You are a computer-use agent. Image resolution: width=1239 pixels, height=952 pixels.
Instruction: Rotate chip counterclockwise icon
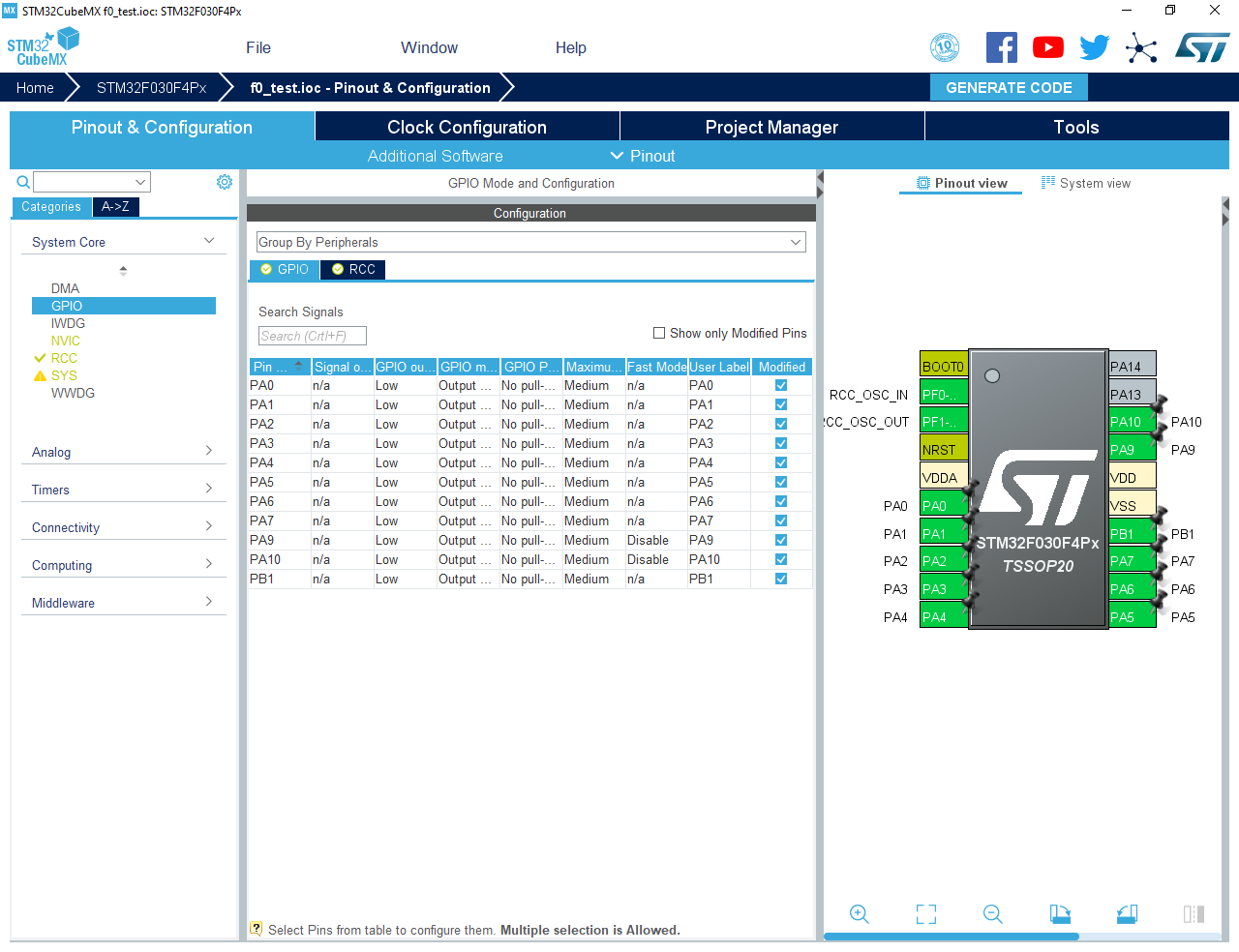pyautogui.click(x=1127, y=914)
